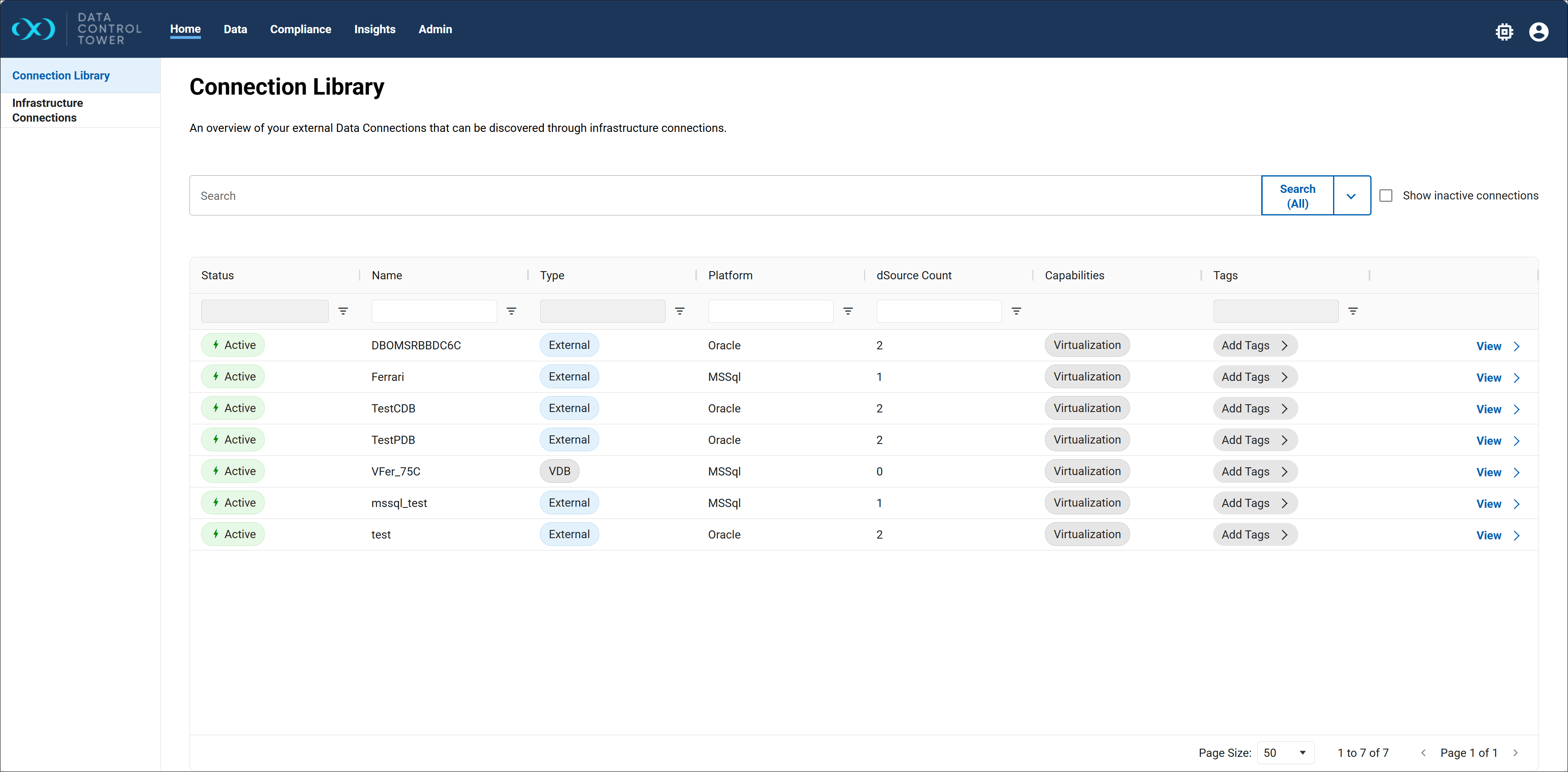Open the user account profile icon

point(1538,32)
